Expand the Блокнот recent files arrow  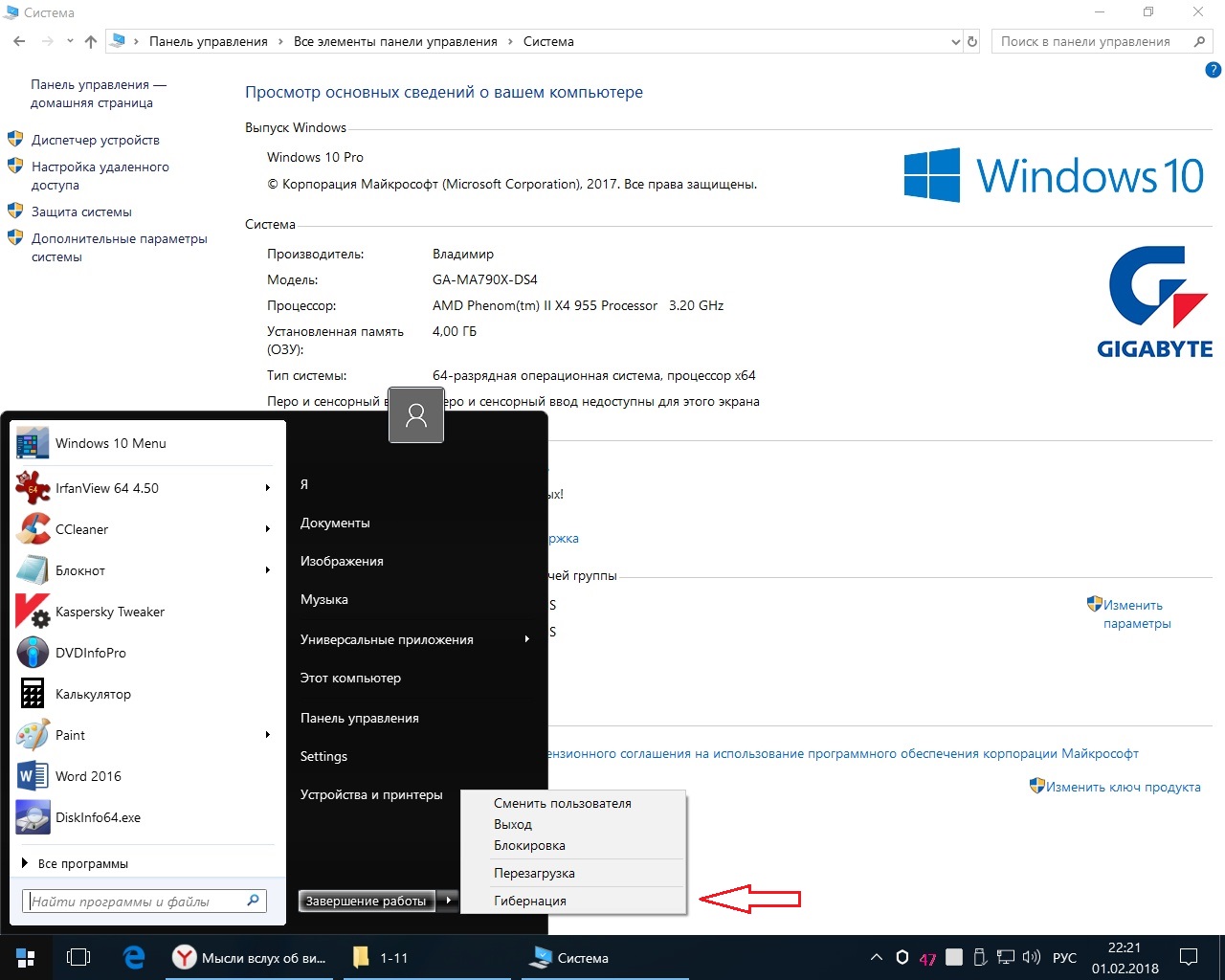(268, 570)
